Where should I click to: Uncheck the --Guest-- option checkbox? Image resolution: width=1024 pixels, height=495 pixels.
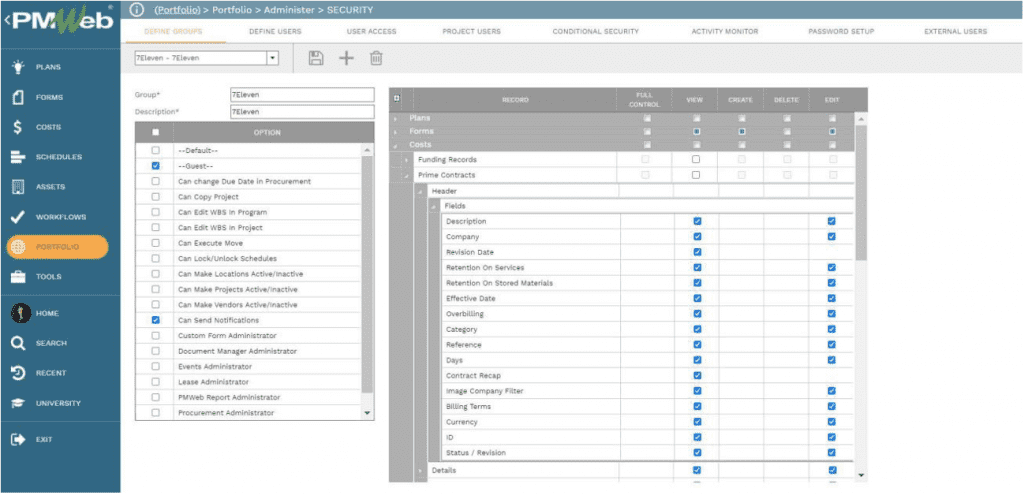(x=155, y=166)
